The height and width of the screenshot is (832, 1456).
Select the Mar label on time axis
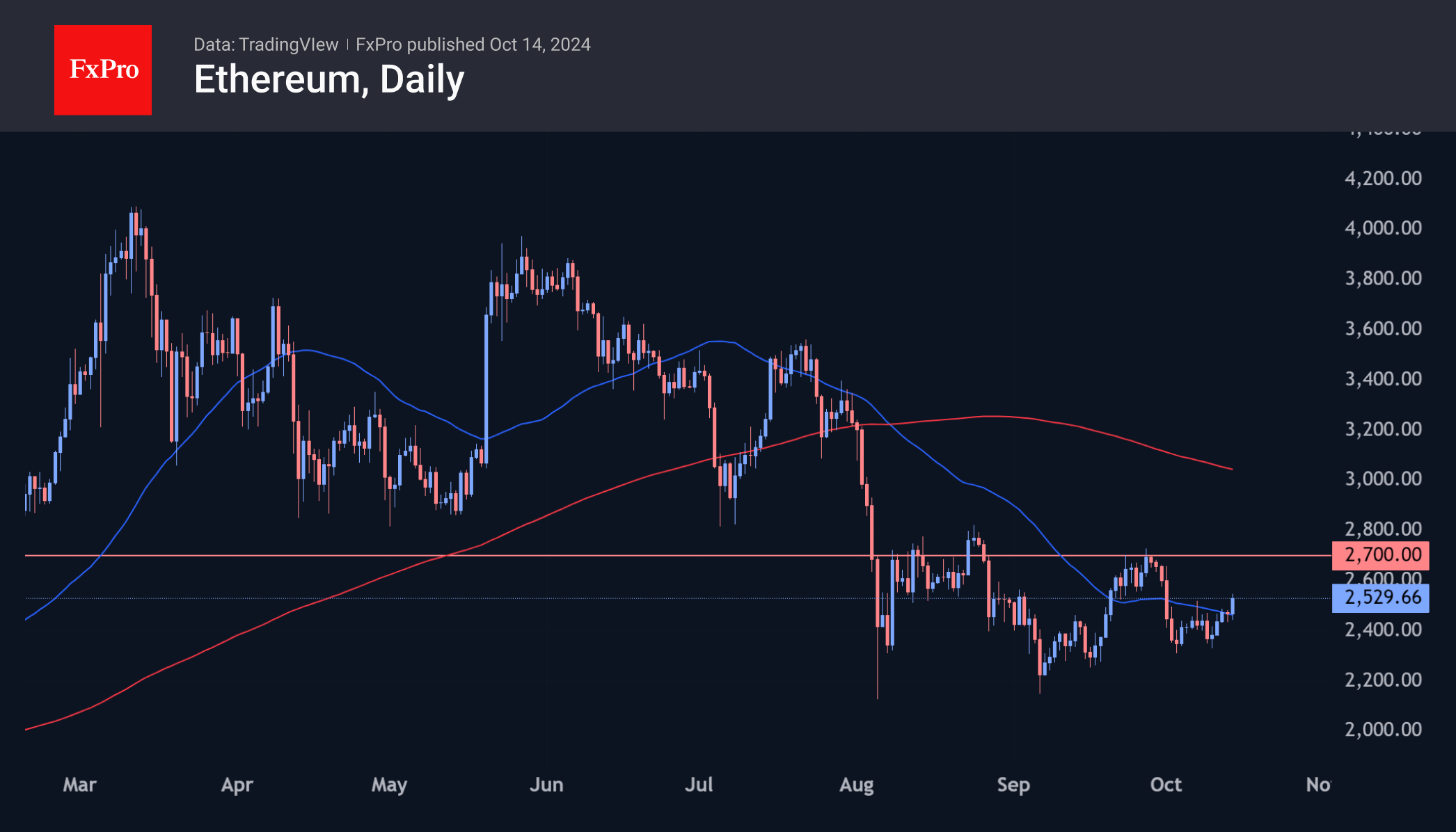coord(80,785)
